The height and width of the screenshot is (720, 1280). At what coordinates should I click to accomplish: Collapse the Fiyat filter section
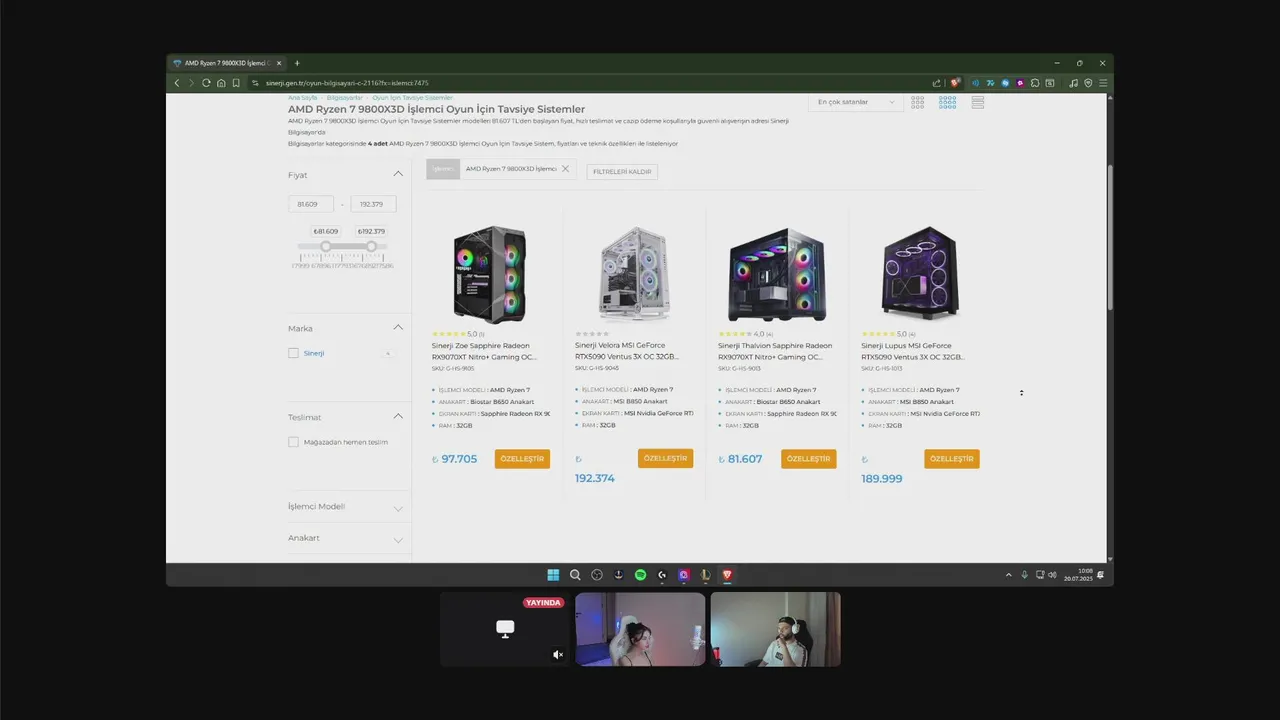398,174
